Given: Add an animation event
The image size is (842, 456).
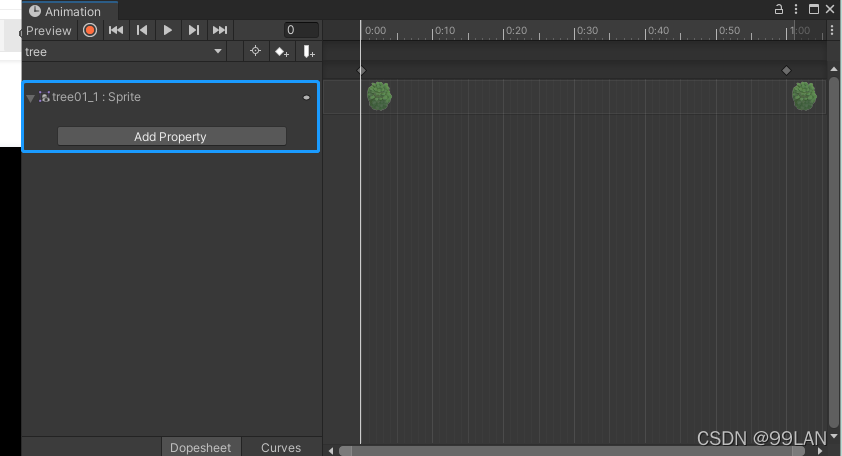Looking at the screenshot, I should (309, 52).
